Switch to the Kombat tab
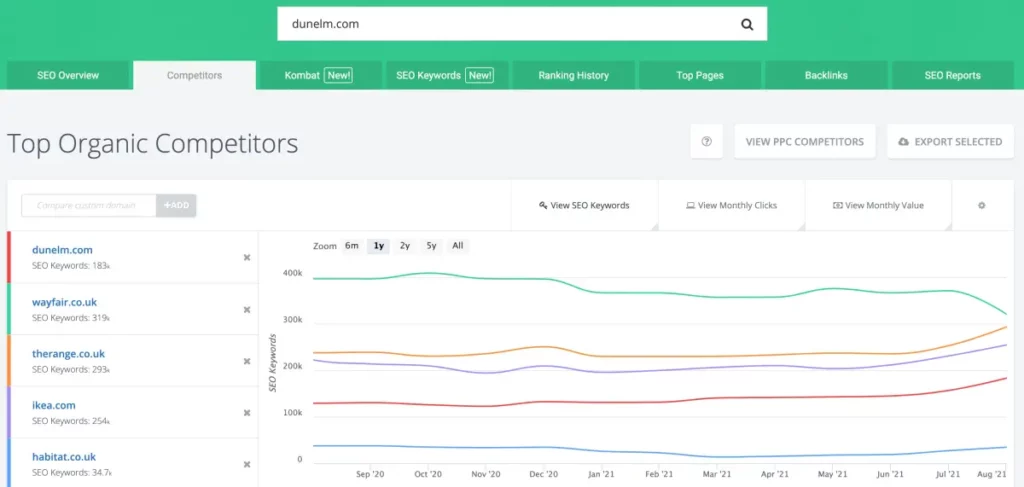 (321, 75)
